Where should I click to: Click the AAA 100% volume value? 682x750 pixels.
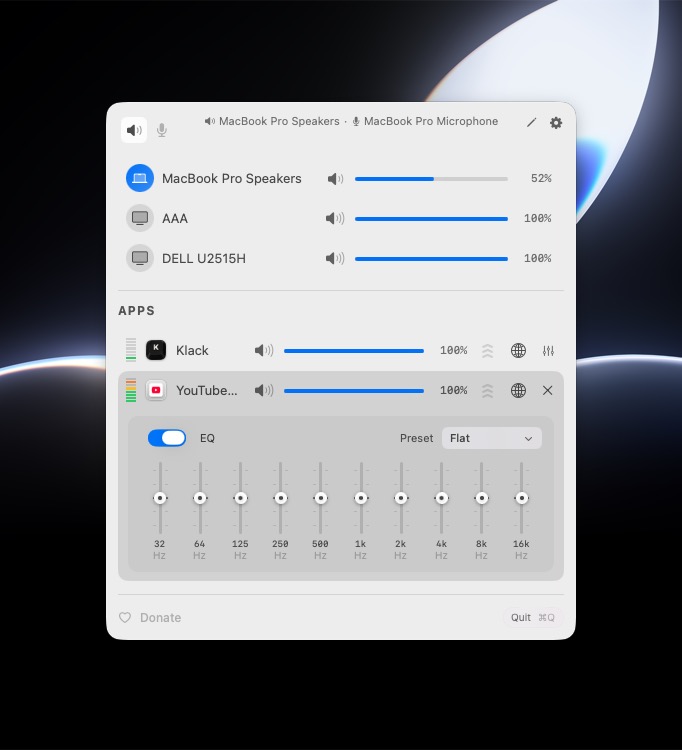[538, 218]
